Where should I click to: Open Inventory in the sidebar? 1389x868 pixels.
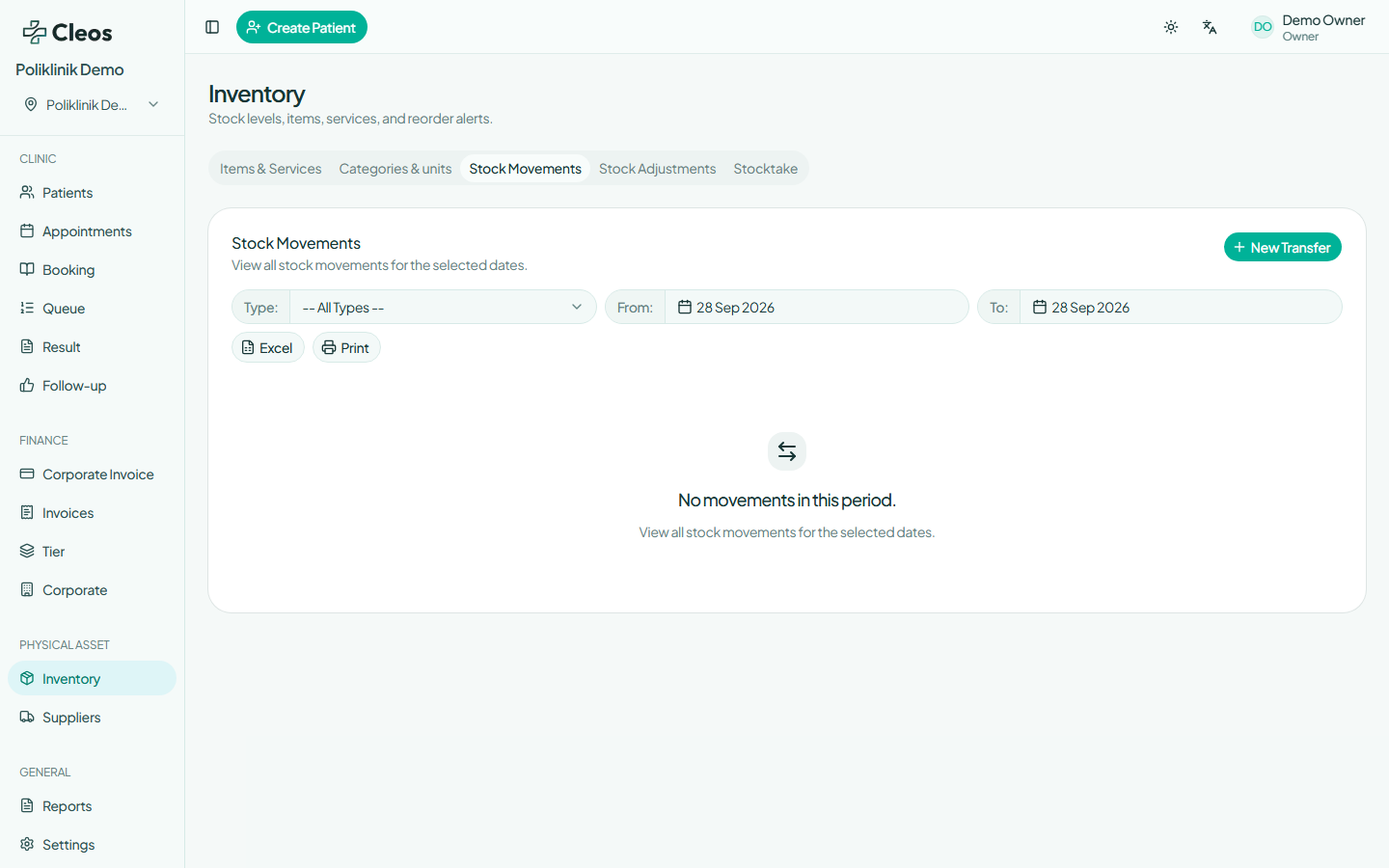point(92,679)
